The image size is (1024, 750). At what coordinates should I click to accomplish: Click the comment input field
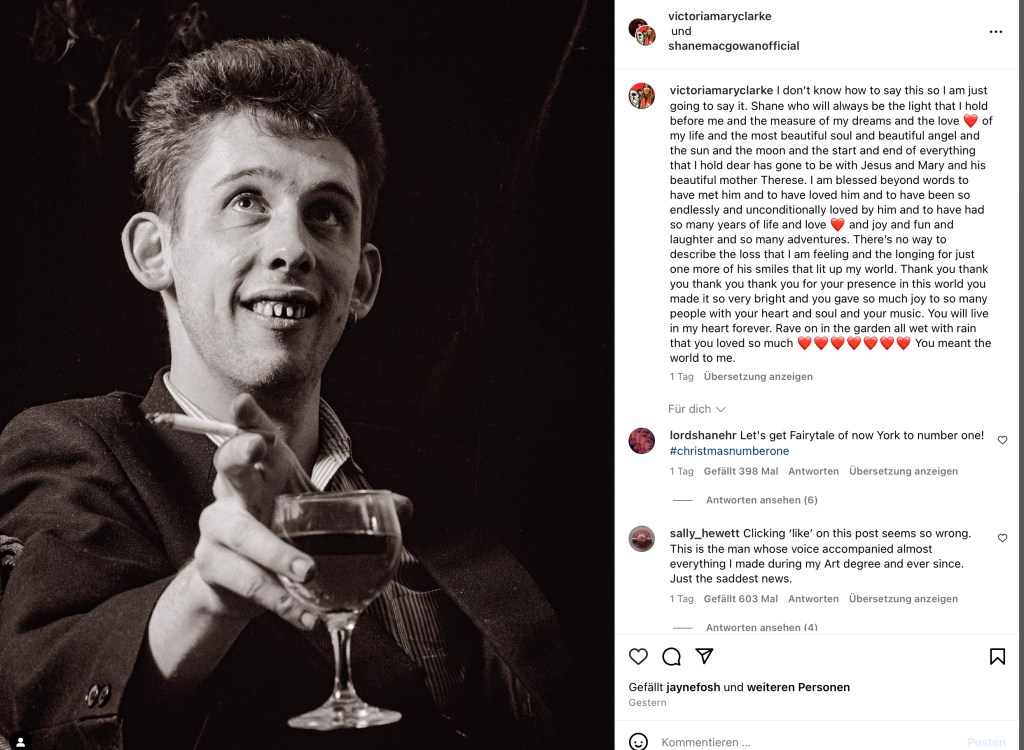pyautogui.click(x=800, y=742)
